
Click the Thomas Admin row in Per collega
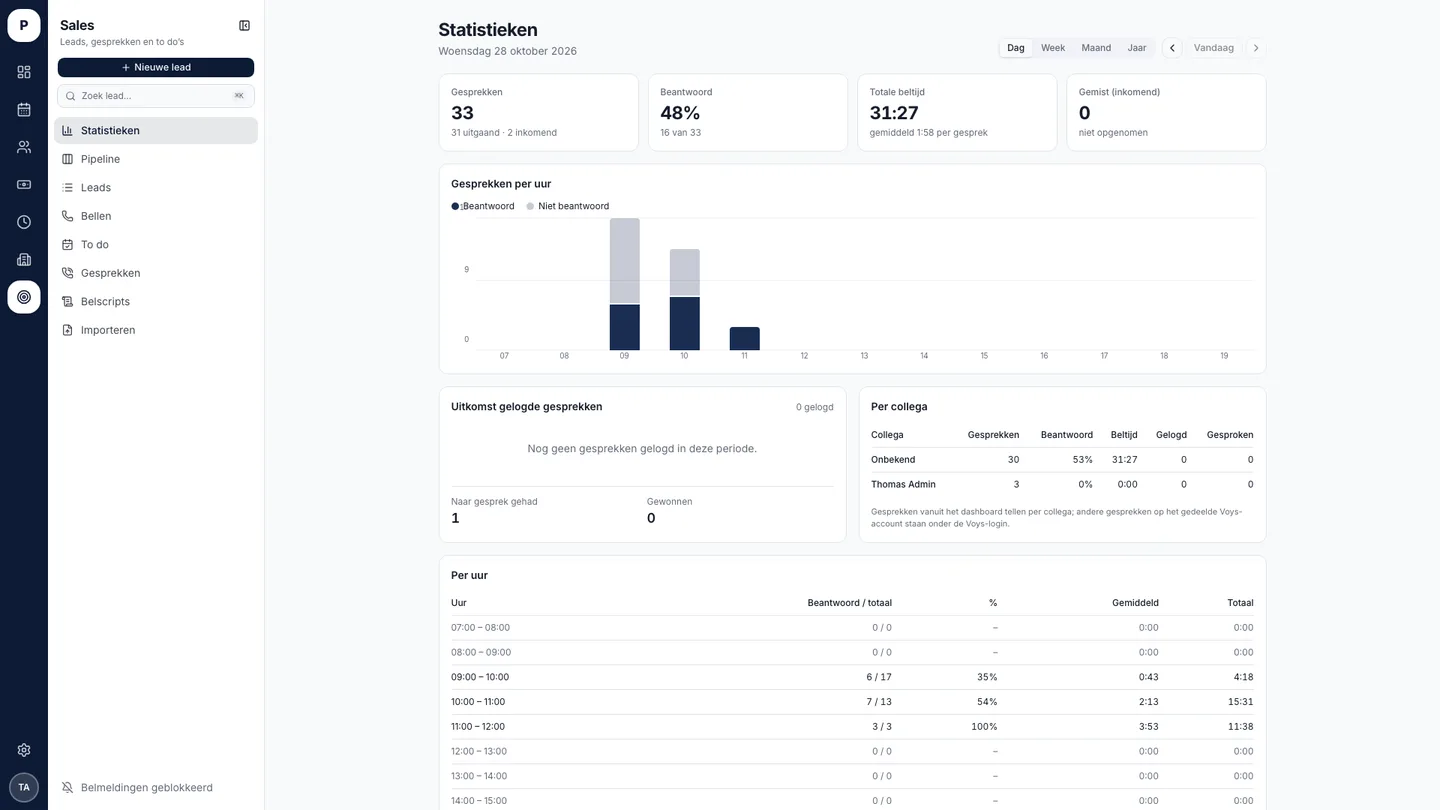[1062, 484]
